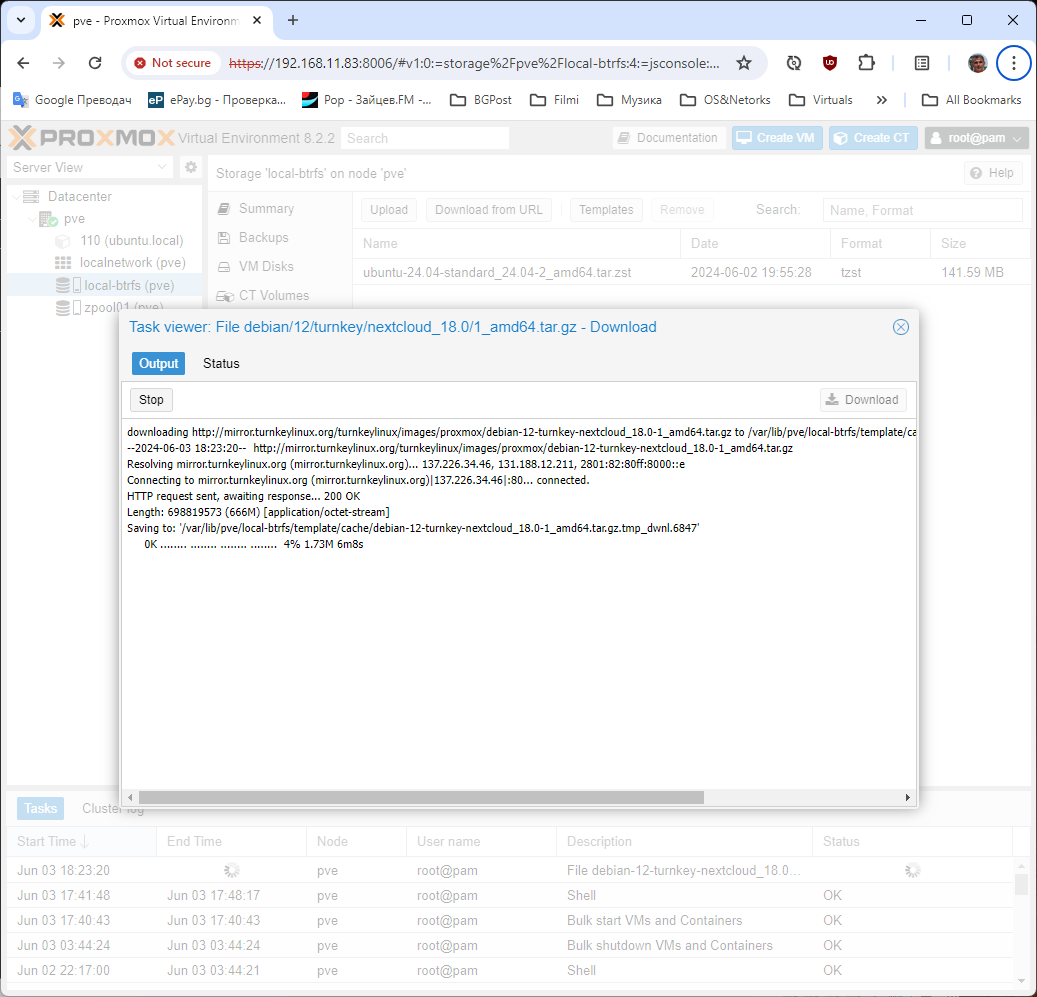The height and width of the screenshot is (997, 1037).
Task: Open the ePay.bg bookmark
Action: (x=217, y=100)
